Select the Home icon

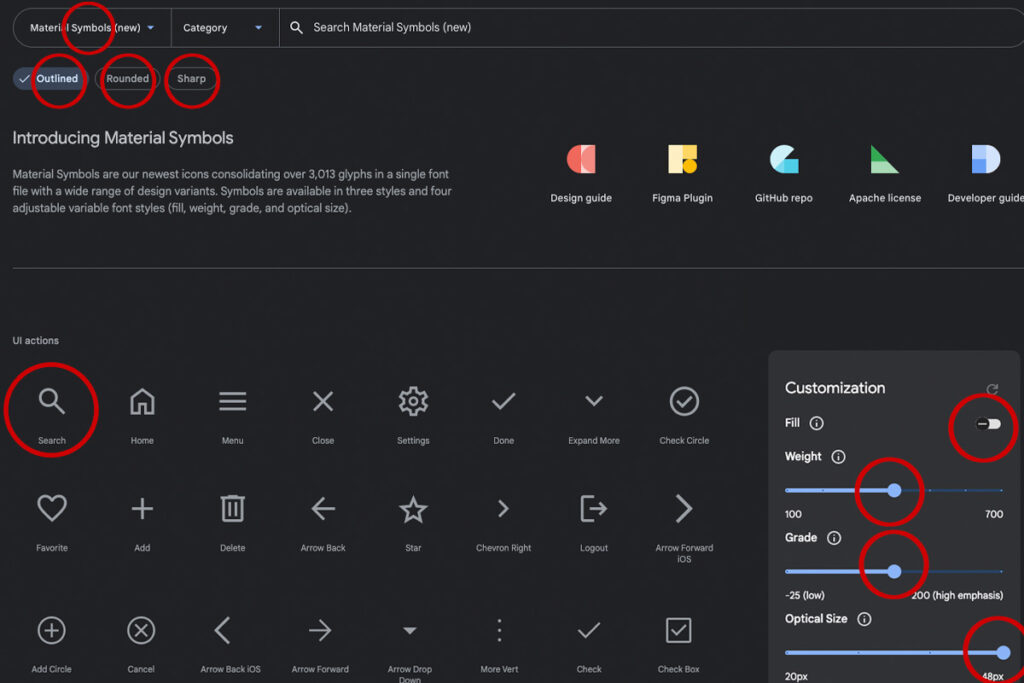click(x=142, y=401)
